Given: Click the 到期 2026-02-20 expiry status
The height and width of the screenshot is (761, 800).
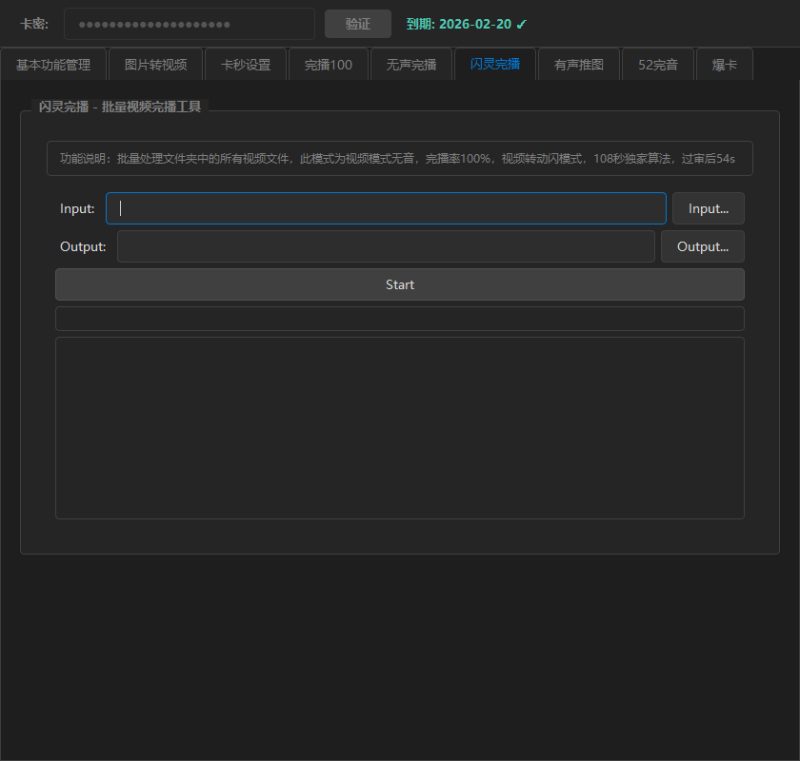Looking at the screenshot, I should pos(466,24).
